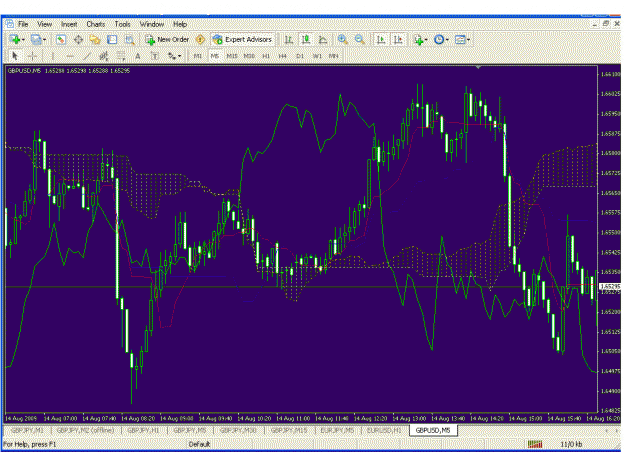Switch to EURJPY,M5 chart tab
The image size is (625, 452).
pos(337,430)
